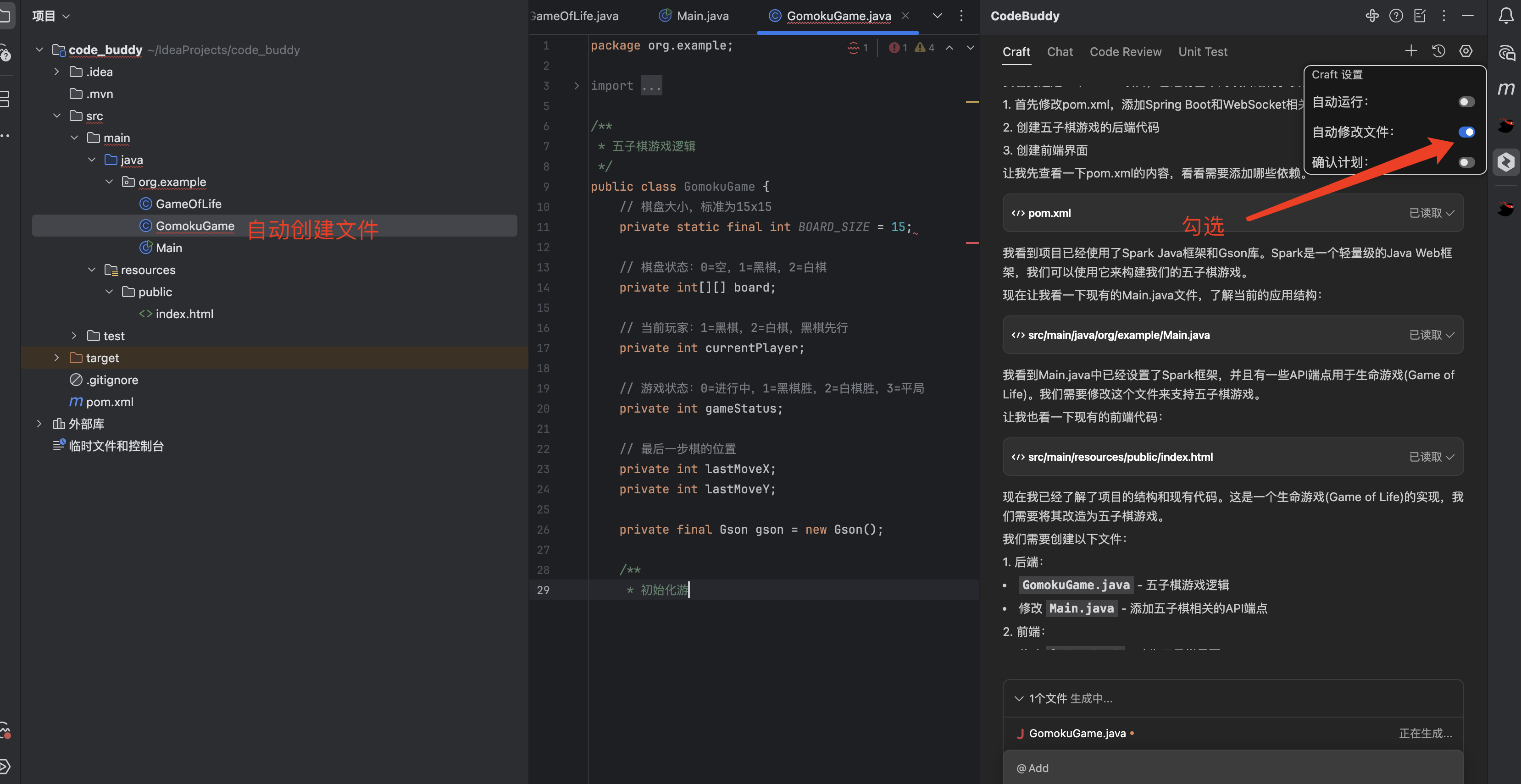1521x784 pixels.
Task: Open new chat with plus icon
Action: pos(1410,51)
